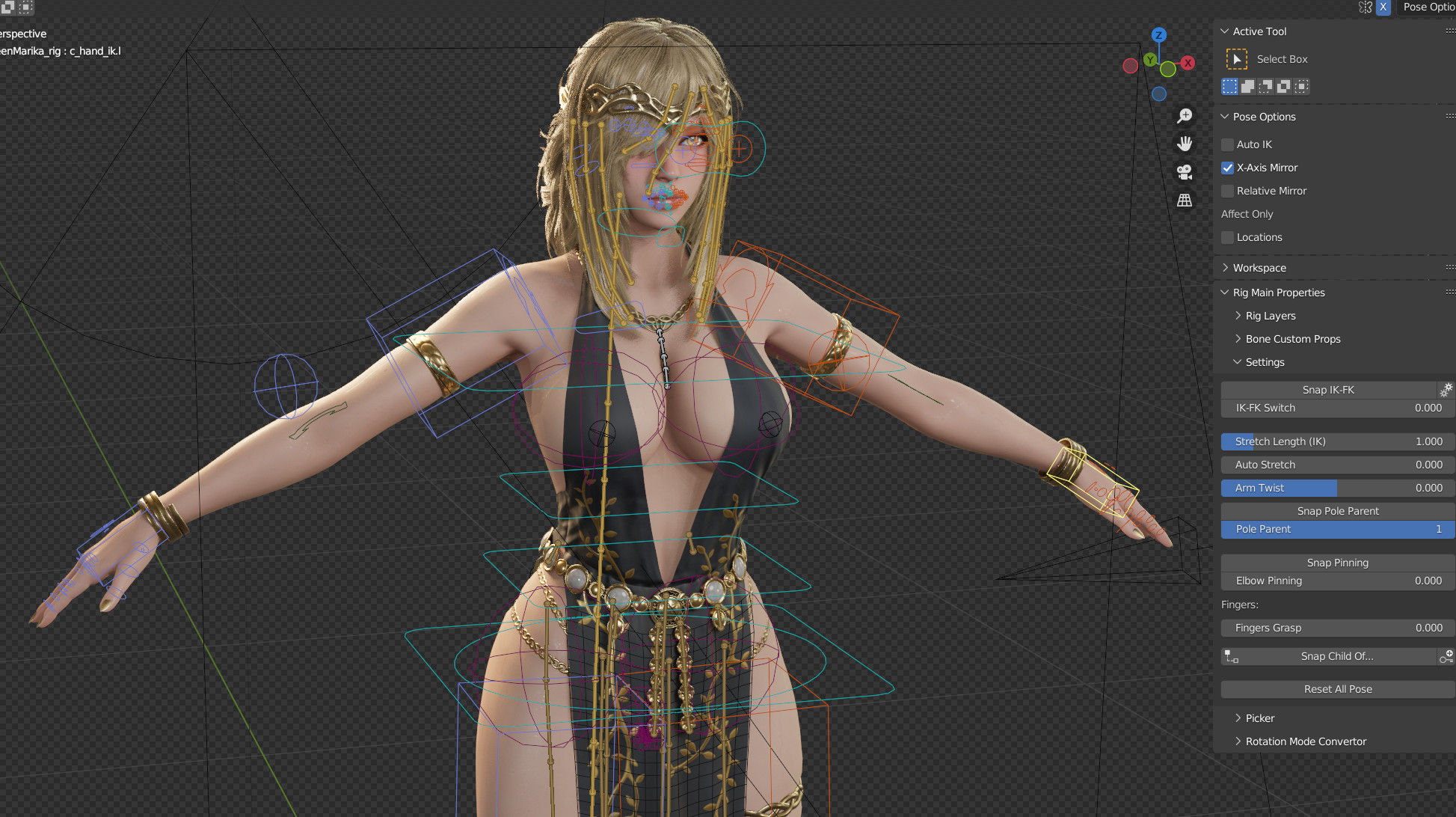The width and height of the screenshot is (1456, 817).
Task: Click the Arm Twist slider
Action: click(1337, 488)
